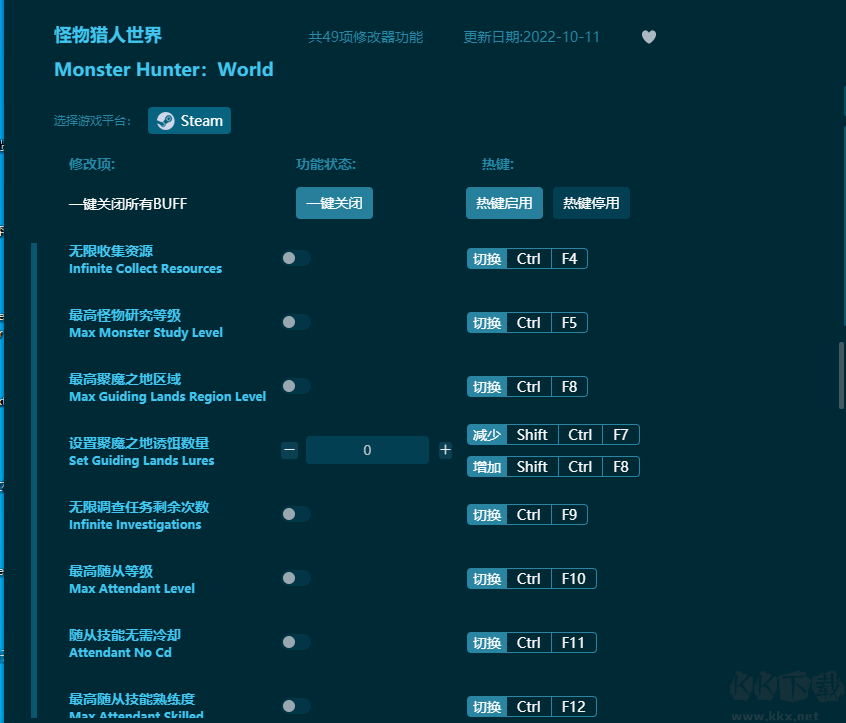Click the 减少 hotkey label
Screen dimensions: 846x723
pos(487,434)
